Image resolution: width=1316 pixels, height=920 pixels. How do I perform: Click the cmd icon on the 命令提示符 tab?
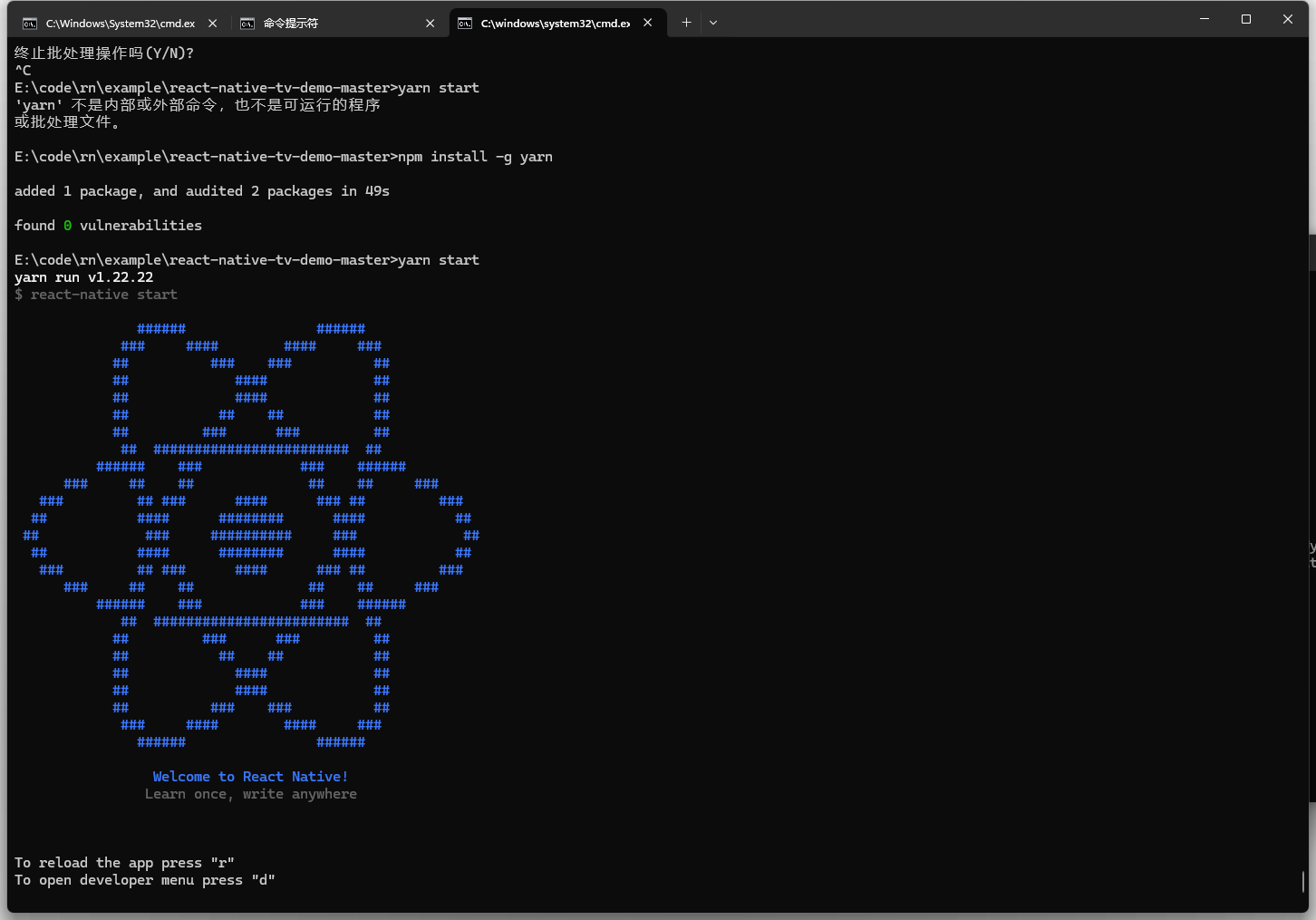coord(247,23)
